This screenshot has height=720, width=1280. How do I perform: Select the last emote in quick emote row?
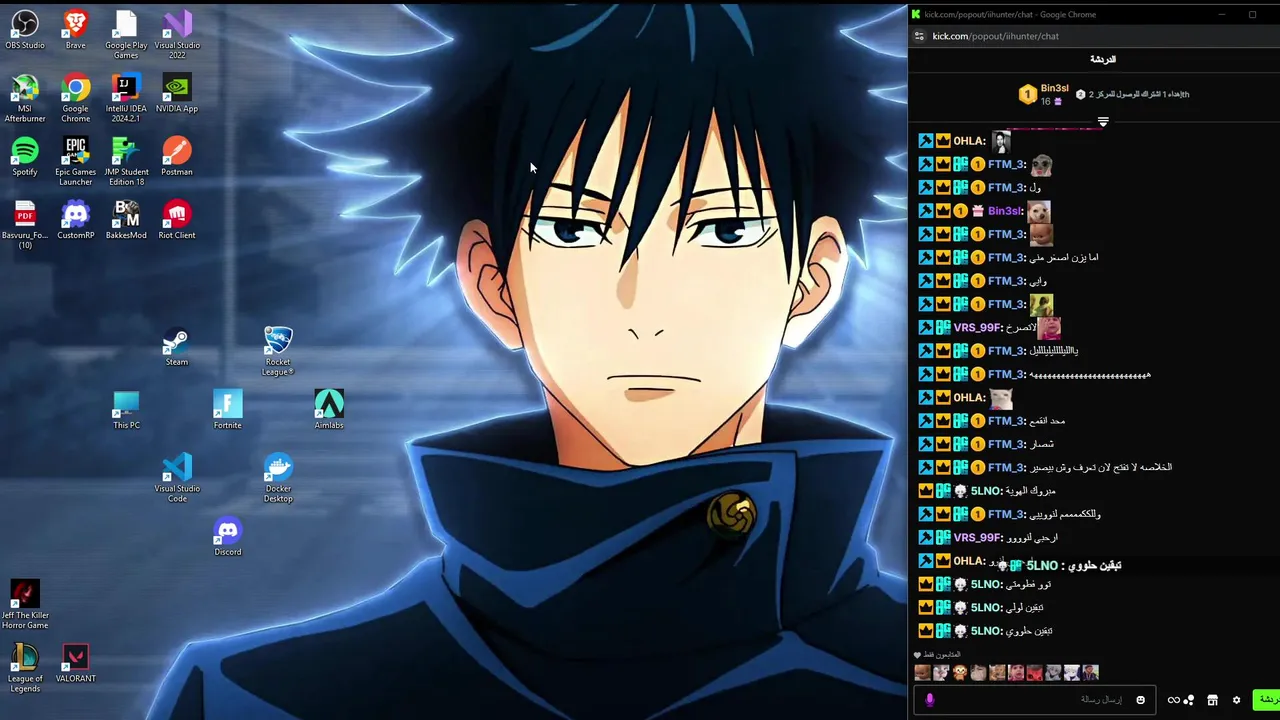pos(1090,673)
